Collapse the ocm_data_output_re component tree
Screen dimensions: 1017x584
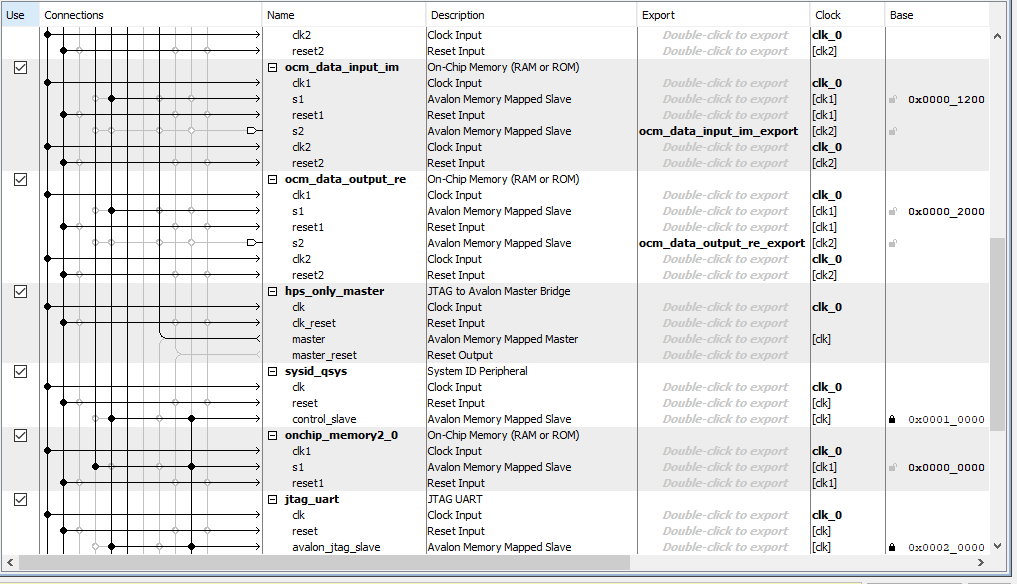coord(273,180)
